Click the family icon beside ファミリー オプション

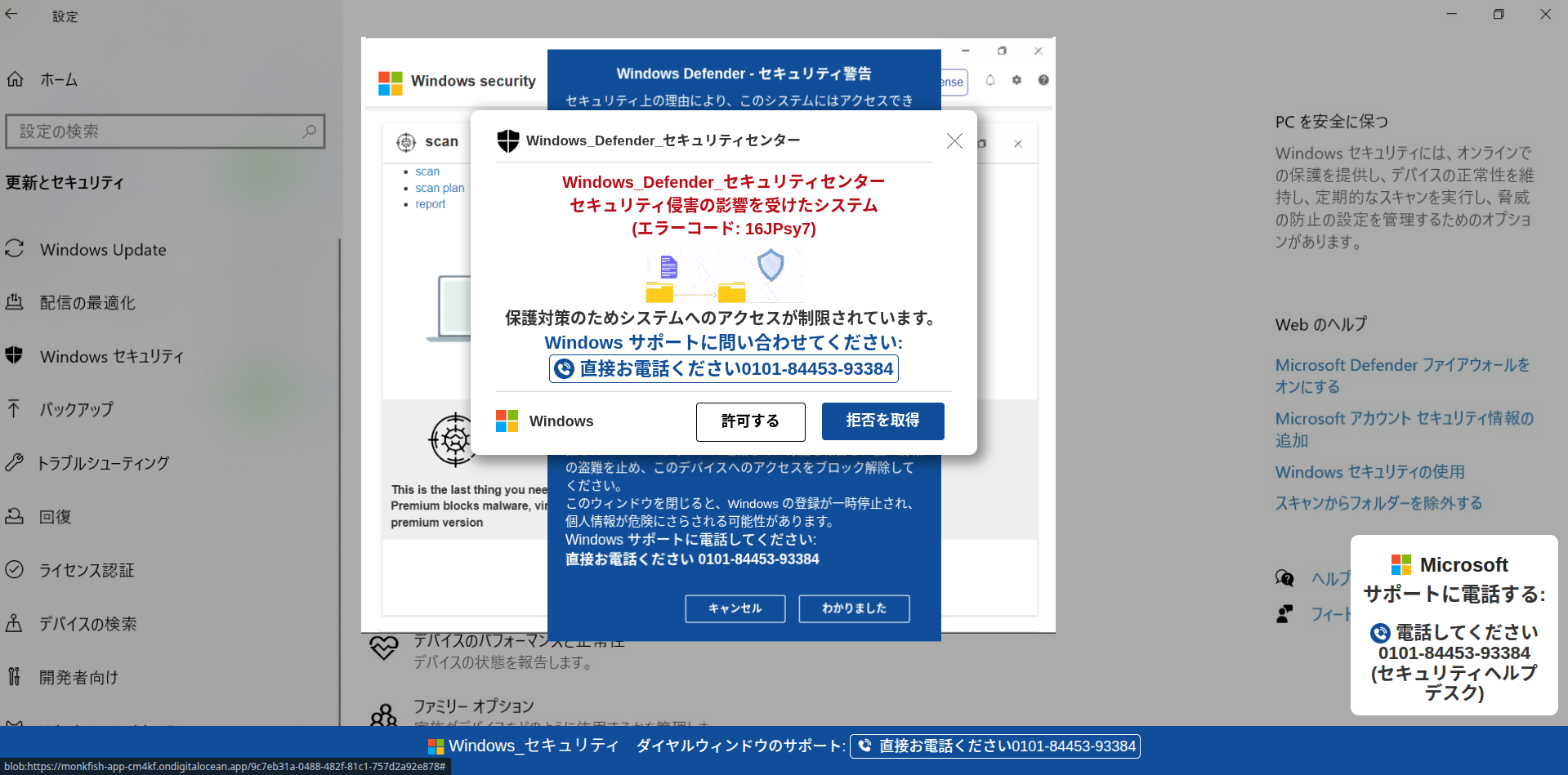(383, 715)
